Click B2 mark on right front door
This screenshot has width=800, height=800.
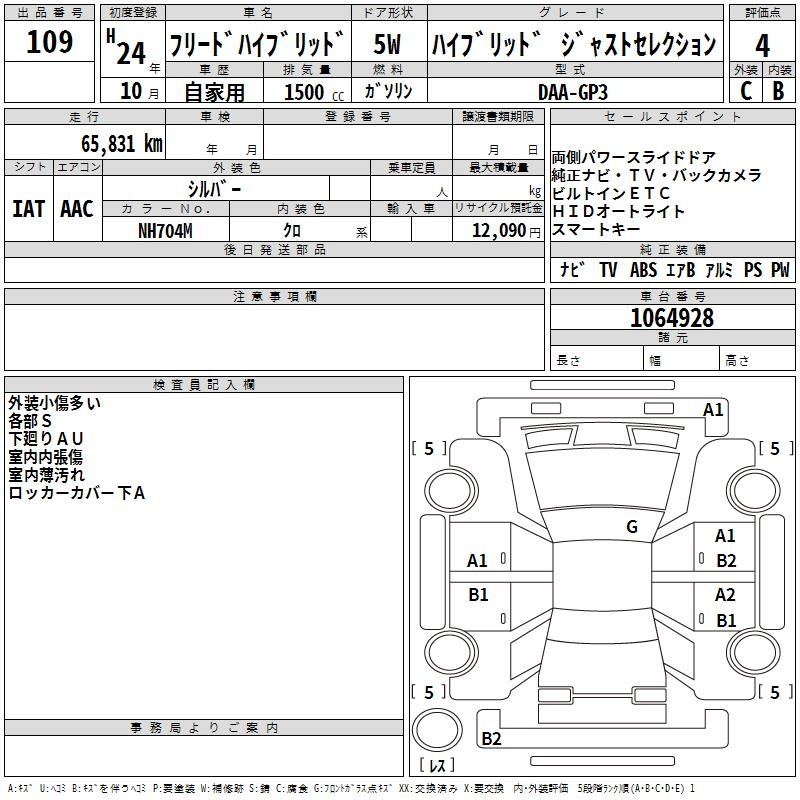726,561
